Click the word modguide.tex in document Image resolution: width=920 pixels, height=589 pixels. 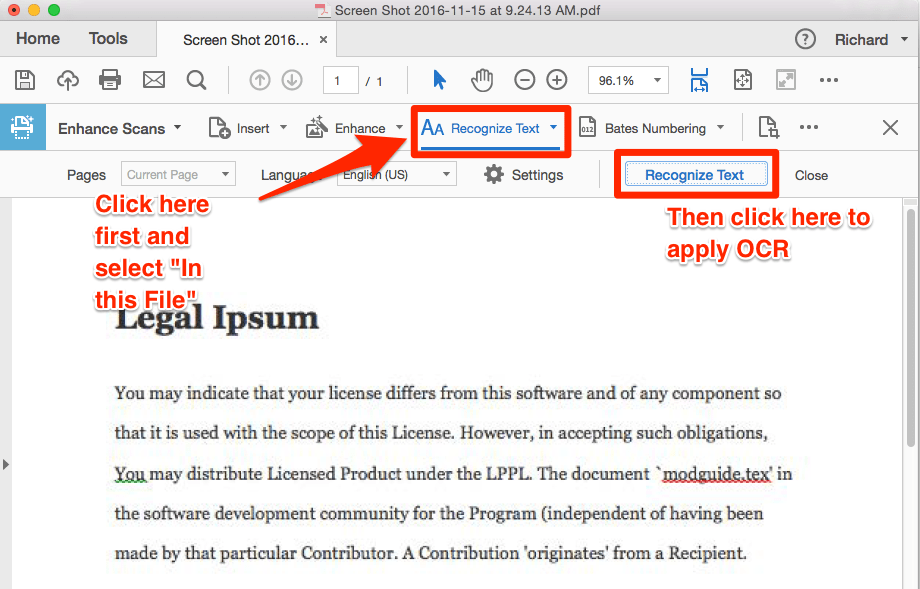coord(717,473)
